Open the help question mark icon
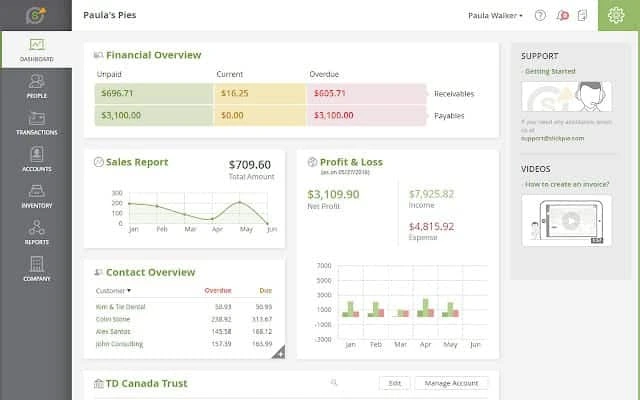Image resolution: width=640 pixels, height=400 pixels. [x=540, y=16]
